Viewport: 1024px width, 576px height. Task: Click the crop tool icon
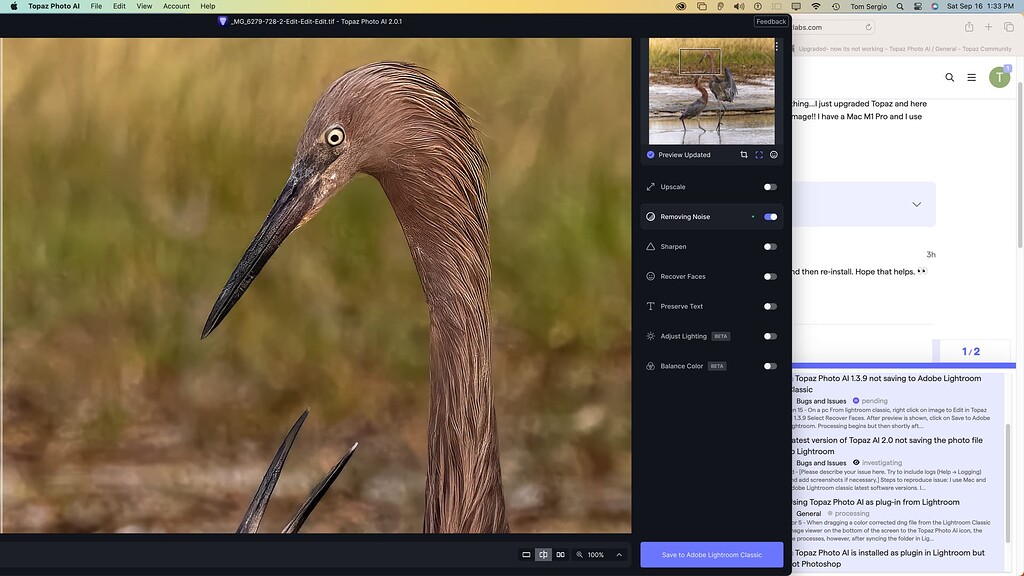click(744, 155)
